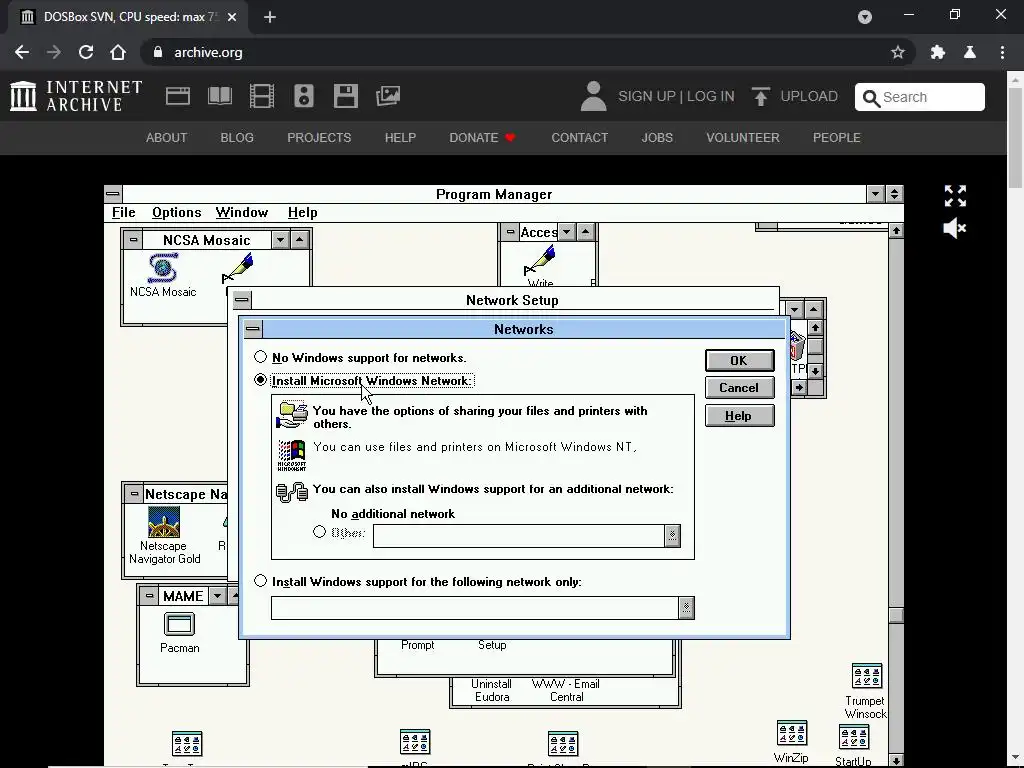The height and width of the screenshot is (768, 1024).
Task: Open the Texts book icon
Action: point(219,96)
